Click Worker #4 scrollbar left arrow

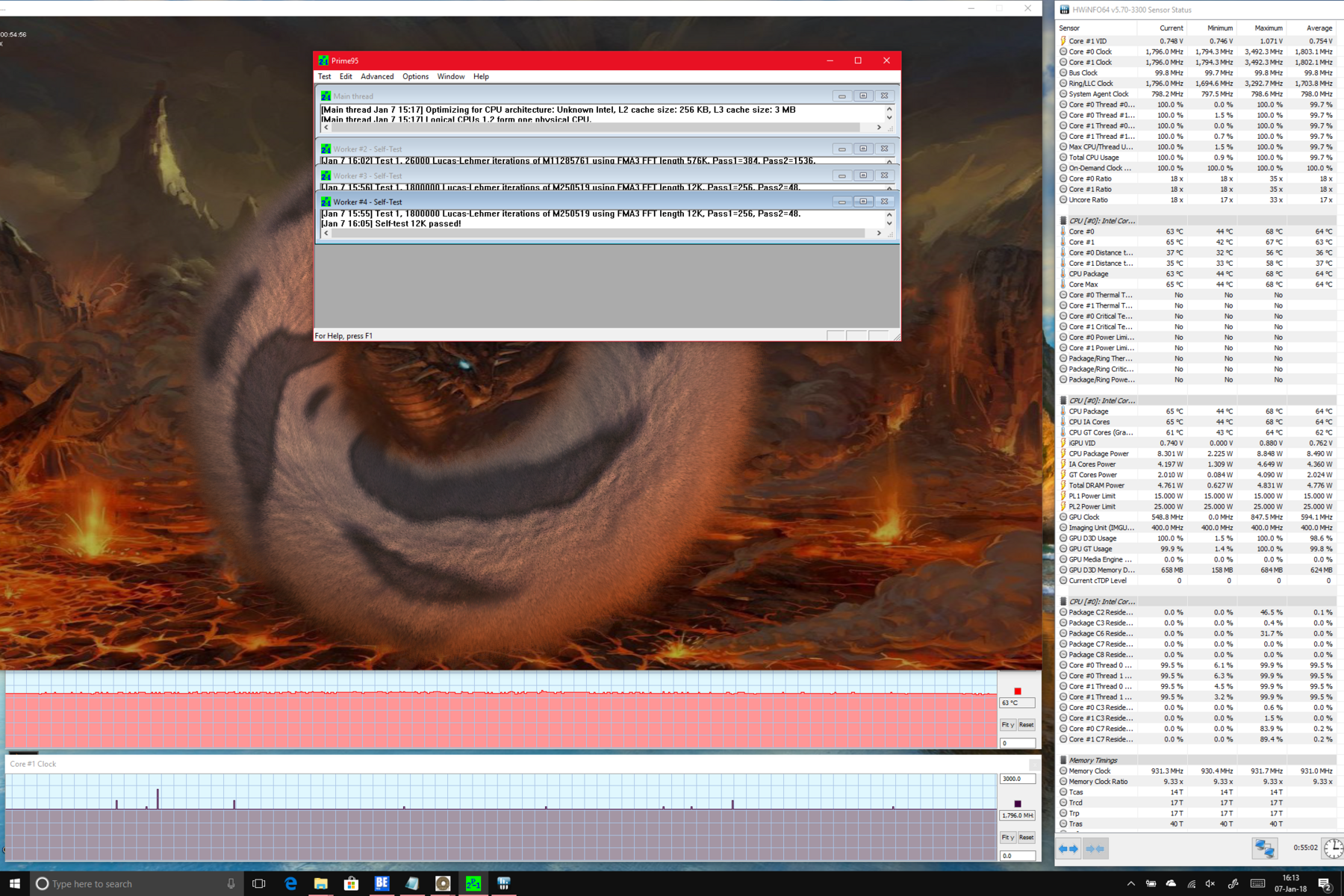click(x=326, y=233)
